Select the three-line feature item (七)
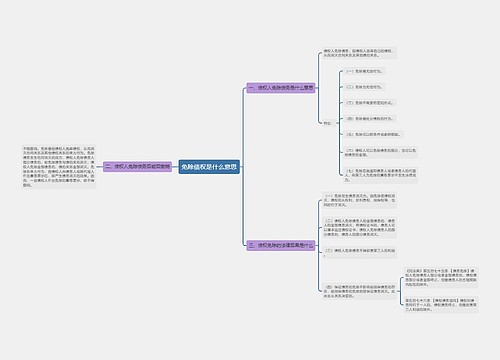 tap(380, 175)
